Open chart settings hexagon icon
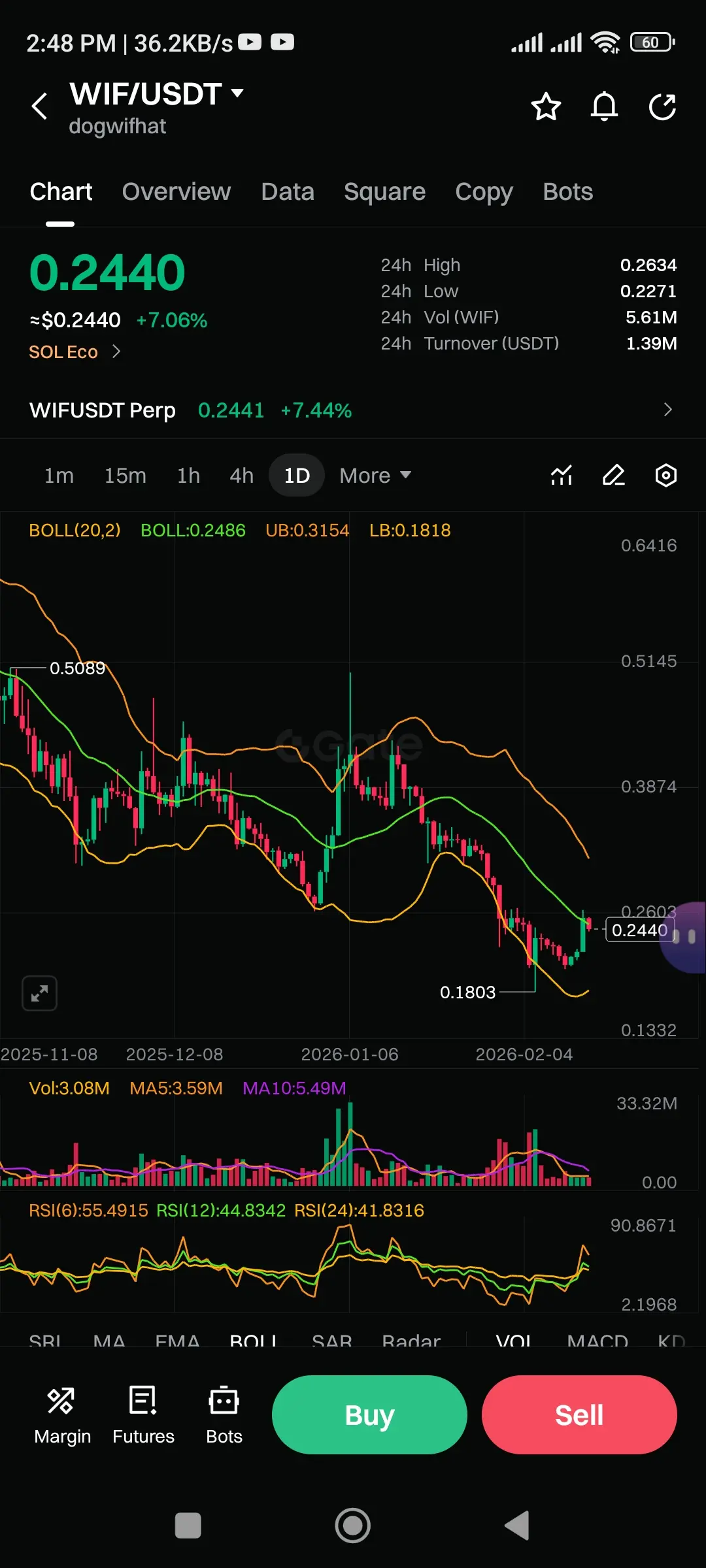The height and width of the screenshot is (1568, 706). click(x=666, y=475)
